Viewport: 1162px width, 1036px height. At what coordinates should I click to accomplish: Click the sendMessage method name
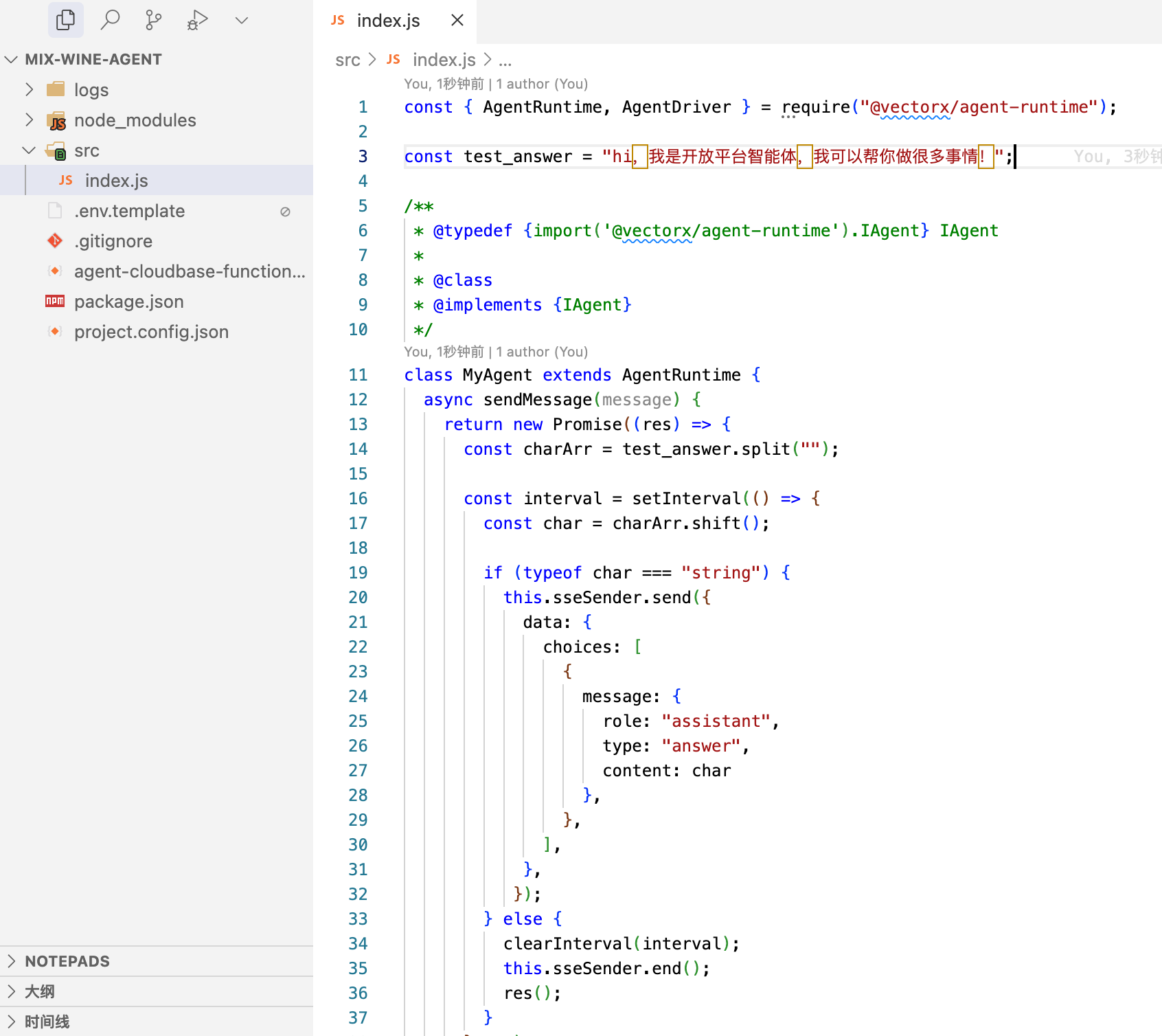point(538,400)
